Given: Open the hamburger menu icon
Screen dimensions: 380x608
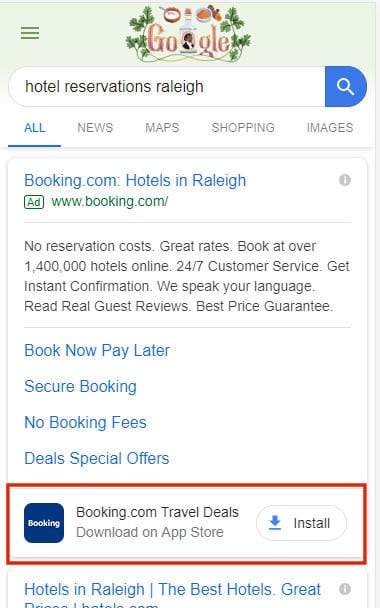Looking at the screenshot, I should coord(30,33).
